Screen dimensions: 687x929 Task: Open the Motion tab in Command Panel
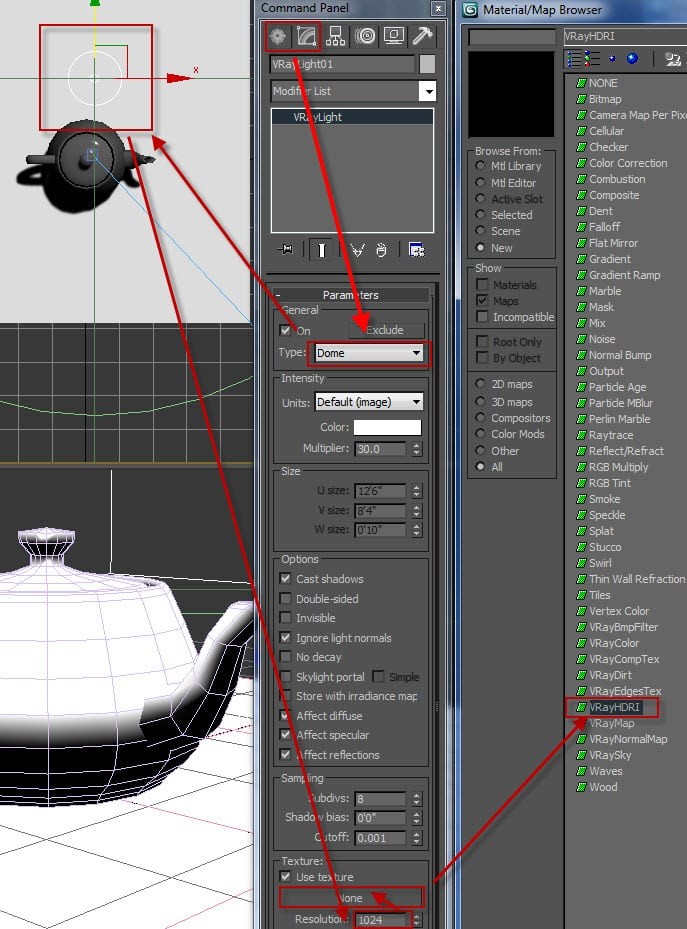point(365,37)
